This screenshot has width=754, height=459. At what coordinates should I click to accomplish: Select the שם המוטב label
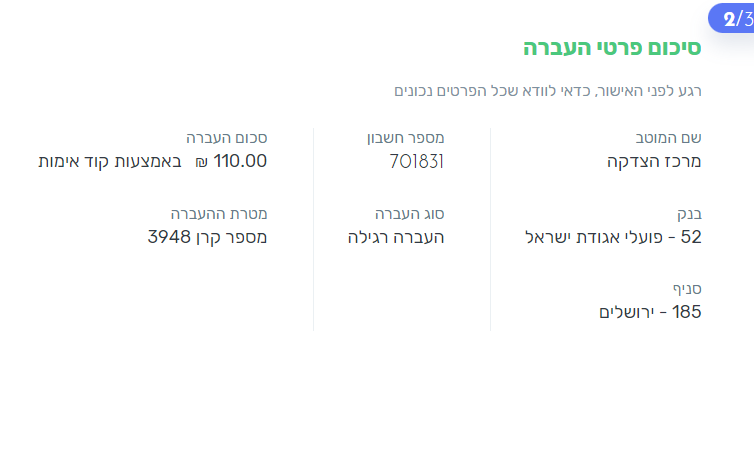669,138
